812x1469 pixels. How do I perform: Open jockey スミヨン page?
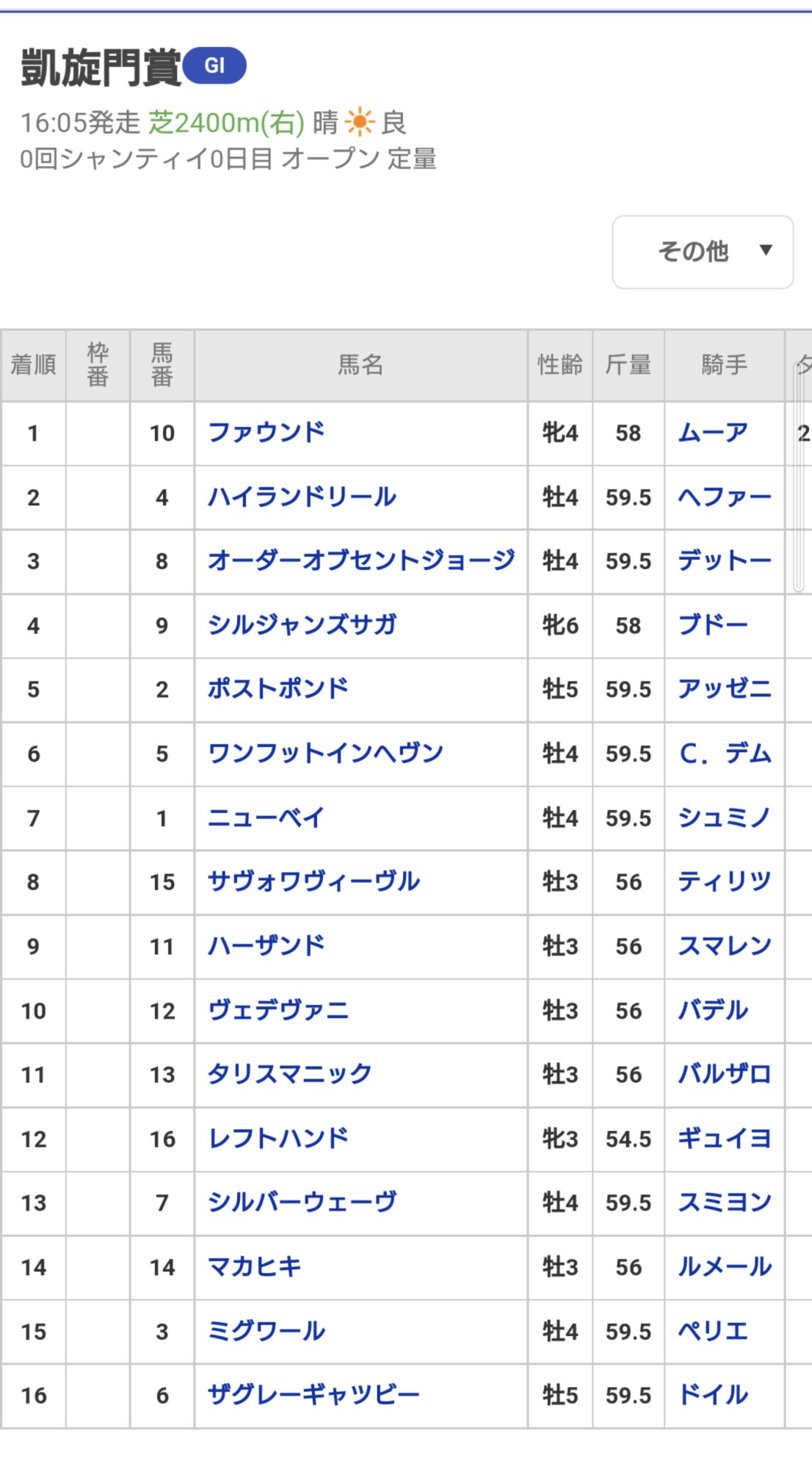click(x=724, y=1202)
